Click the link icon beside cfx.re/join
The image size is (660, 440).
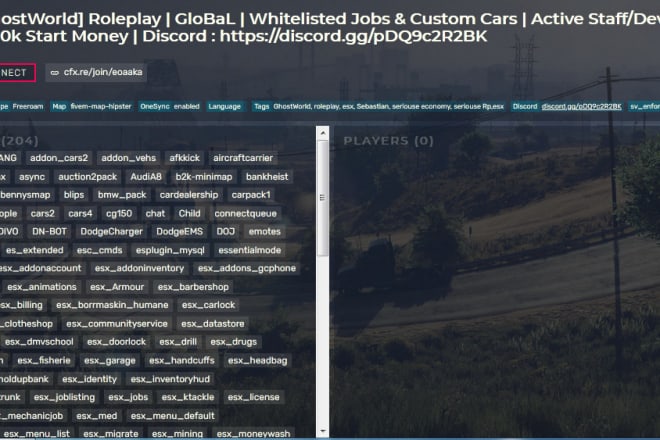(55, 73)
